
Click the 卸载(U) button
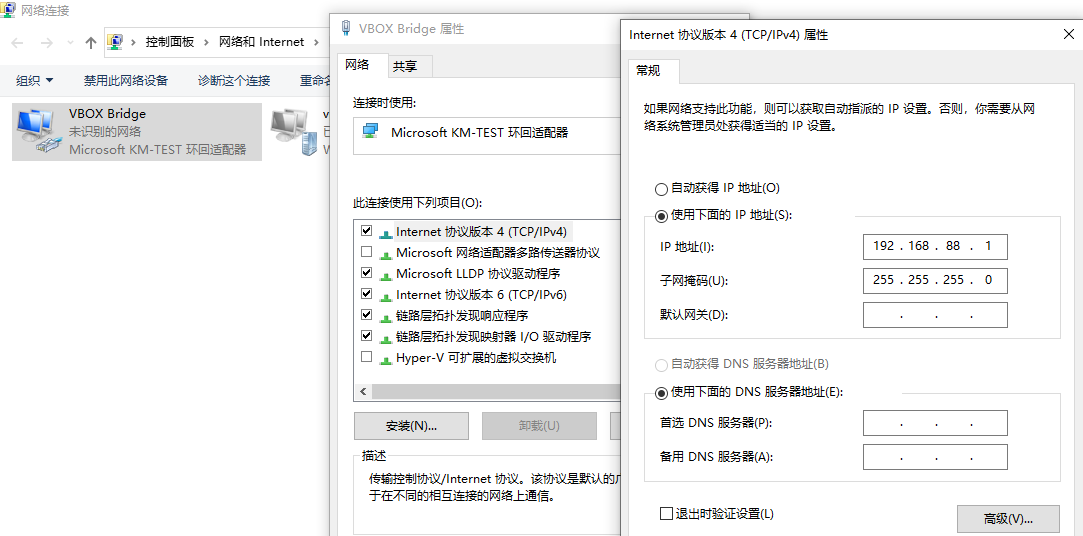539,425
